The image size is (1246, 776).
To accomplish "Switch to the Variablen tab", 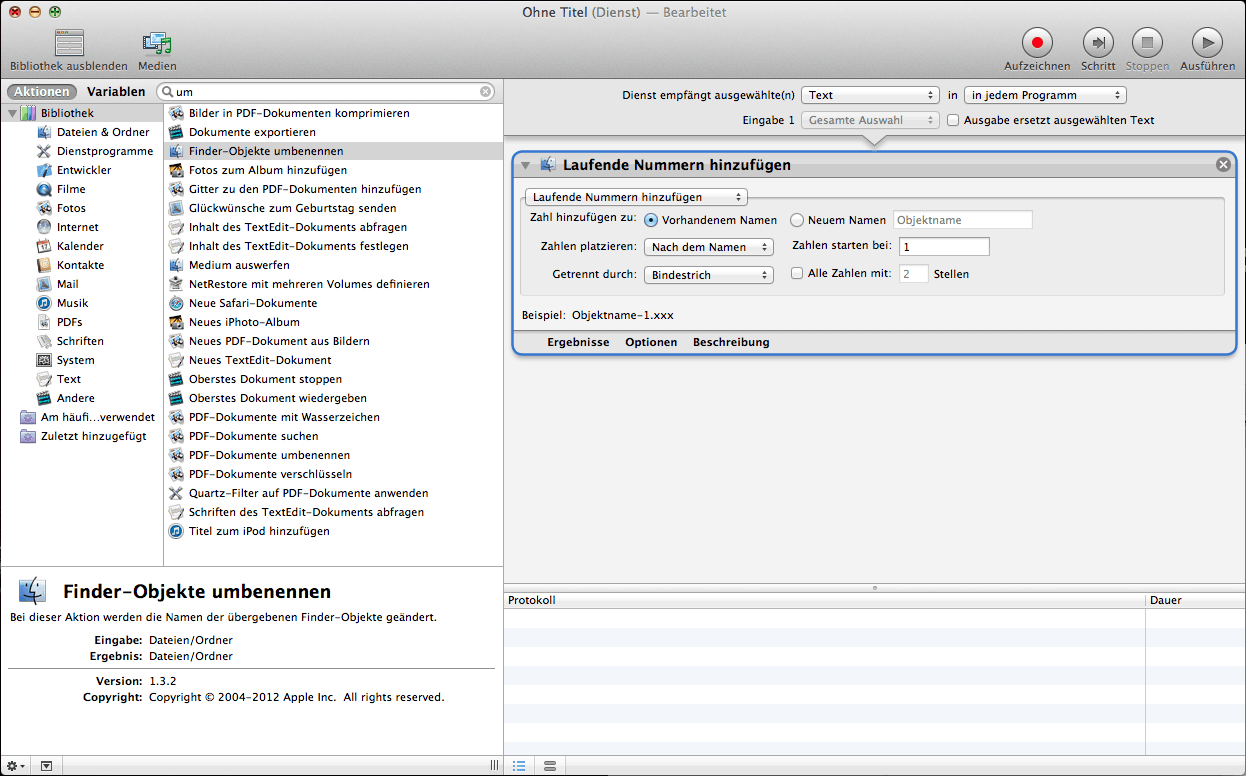I will coord(116,92).
